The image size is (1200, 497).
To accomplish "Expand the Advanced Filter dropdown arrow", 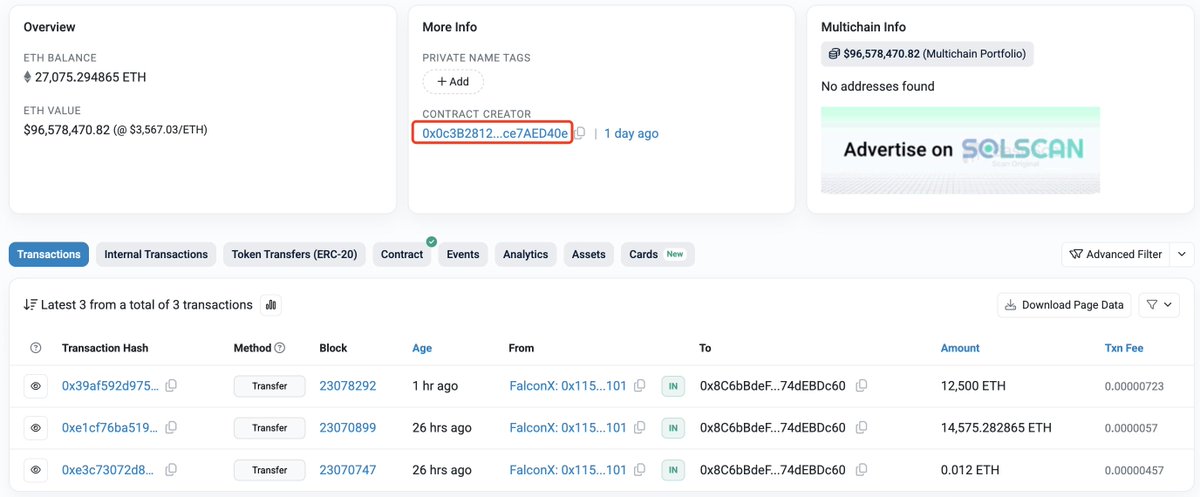I will (1182, 254).
